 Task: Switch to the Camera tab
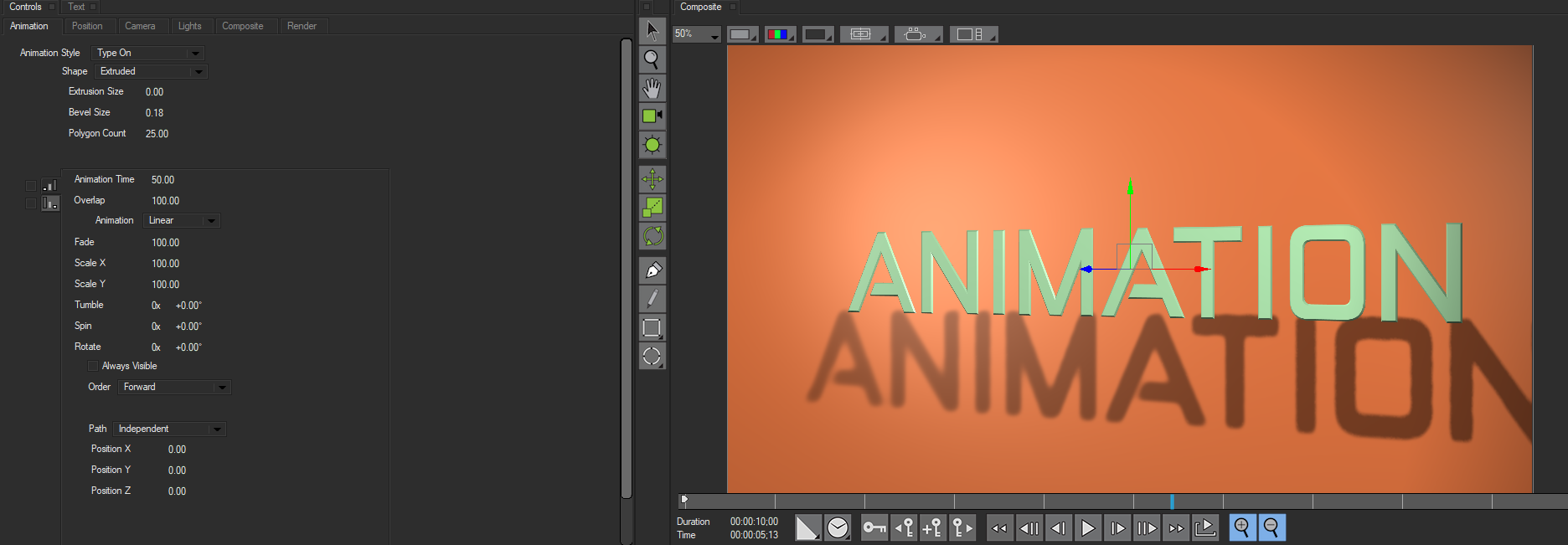point(140,26)
